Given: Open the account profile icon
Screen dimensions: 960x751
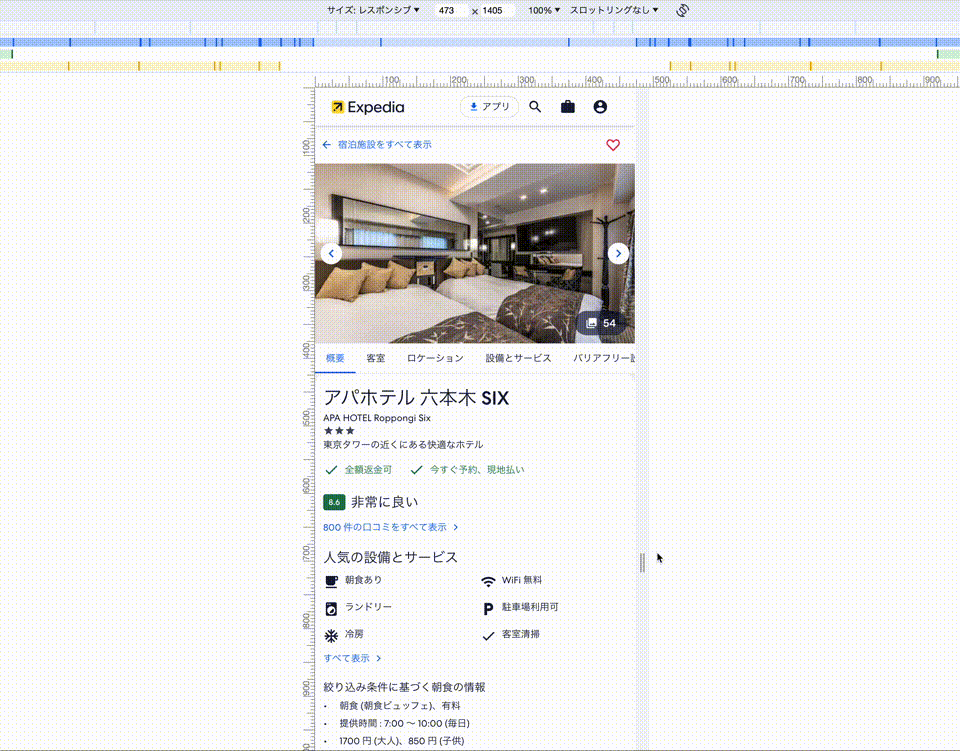Looking at the screenshot, I should tap(598, 106).
